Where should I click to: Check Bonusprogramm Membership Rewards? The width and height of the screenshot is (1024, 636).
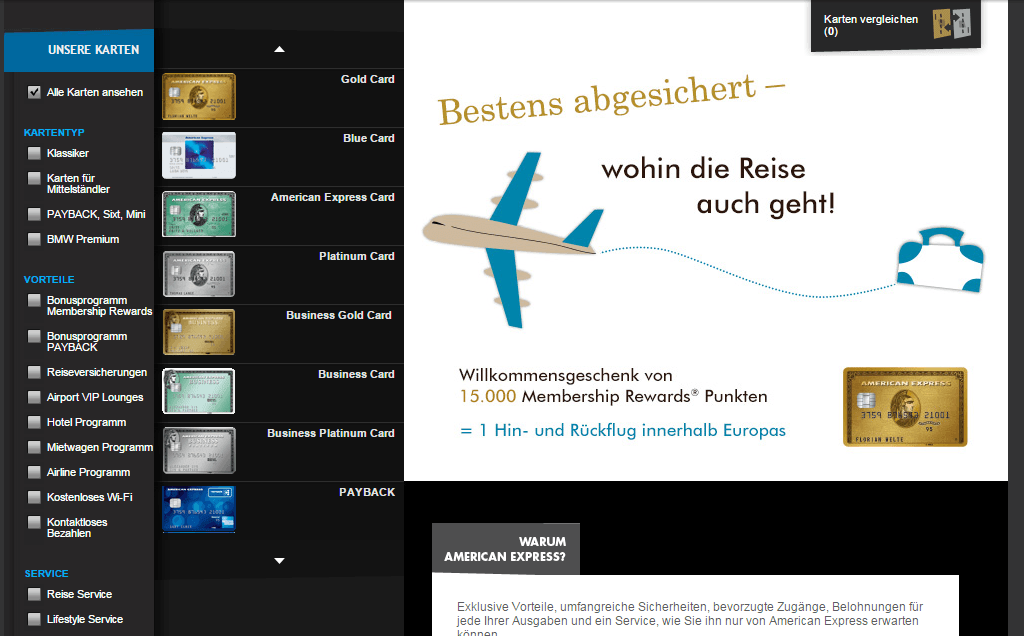click(34, 300)
